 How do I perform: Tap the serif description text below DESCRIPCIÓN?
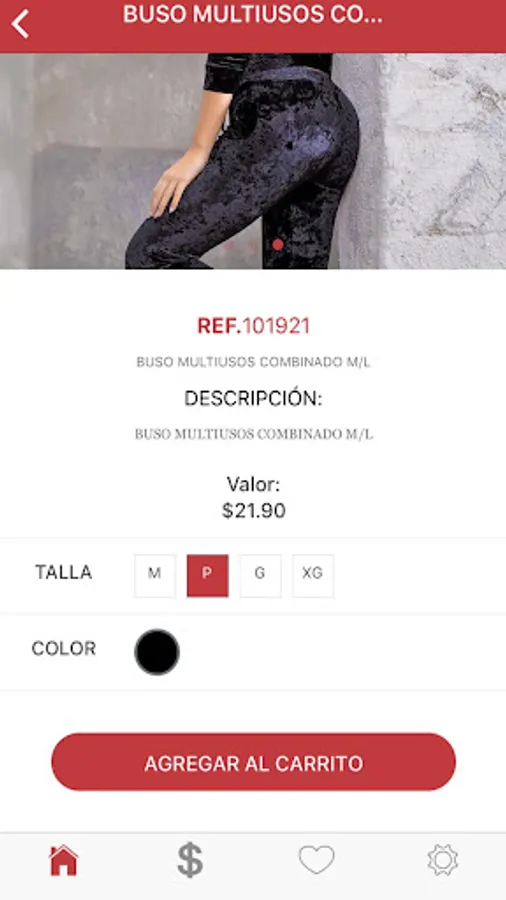pos(254,434)
